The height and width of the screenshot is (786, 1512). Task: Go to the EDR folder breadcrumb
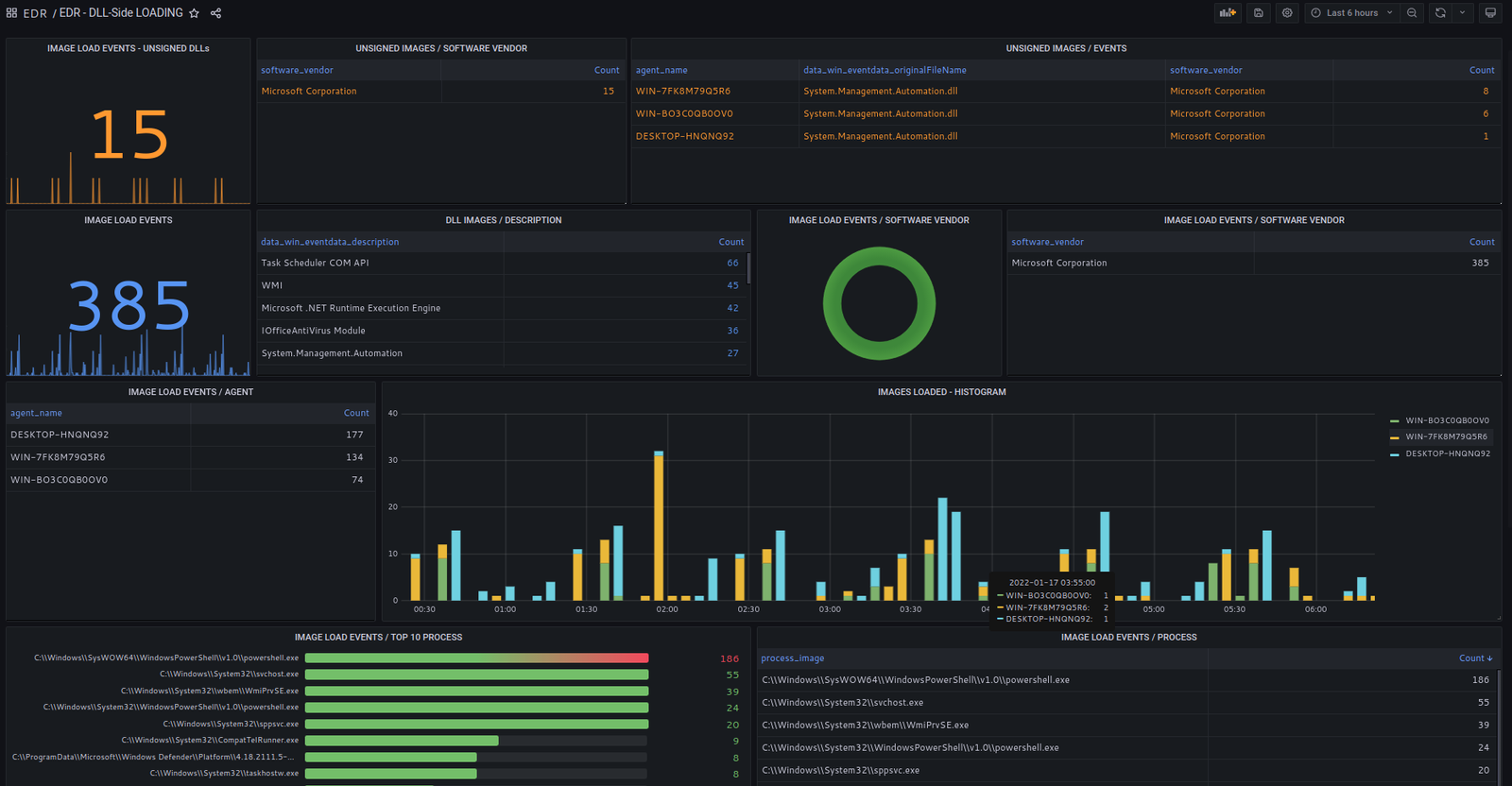pyautogui.click(x=35, y=13)
